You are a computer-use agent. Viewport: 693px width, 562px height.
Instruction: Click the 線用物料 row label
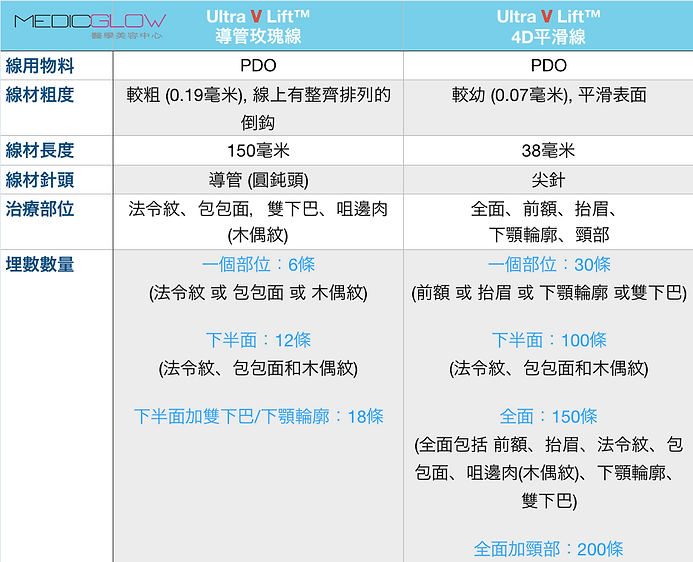[x=40, y=66]
